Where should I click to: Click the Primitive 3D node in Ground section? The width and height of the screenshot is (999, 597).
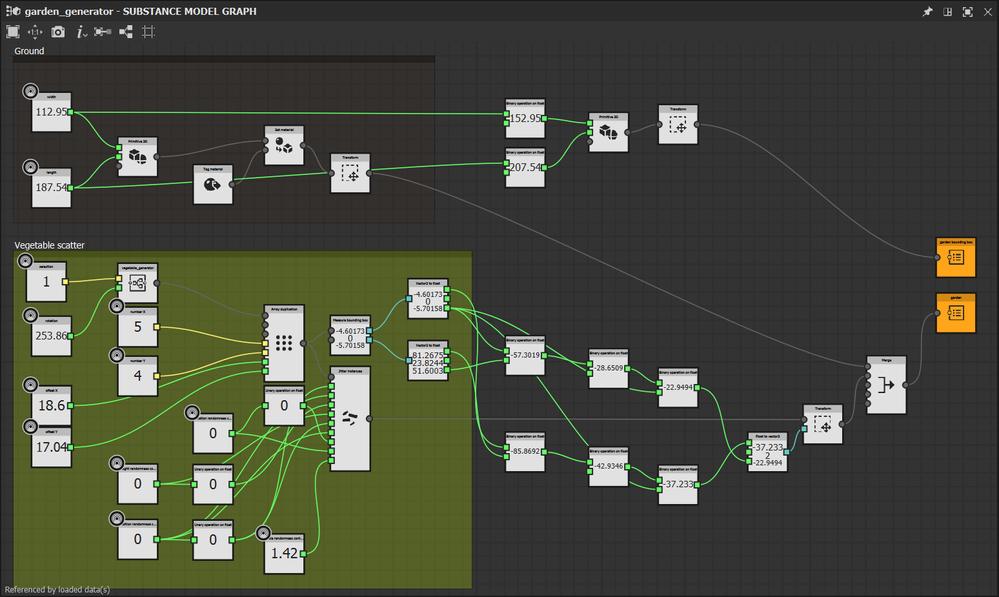click(x=136, y=156)
